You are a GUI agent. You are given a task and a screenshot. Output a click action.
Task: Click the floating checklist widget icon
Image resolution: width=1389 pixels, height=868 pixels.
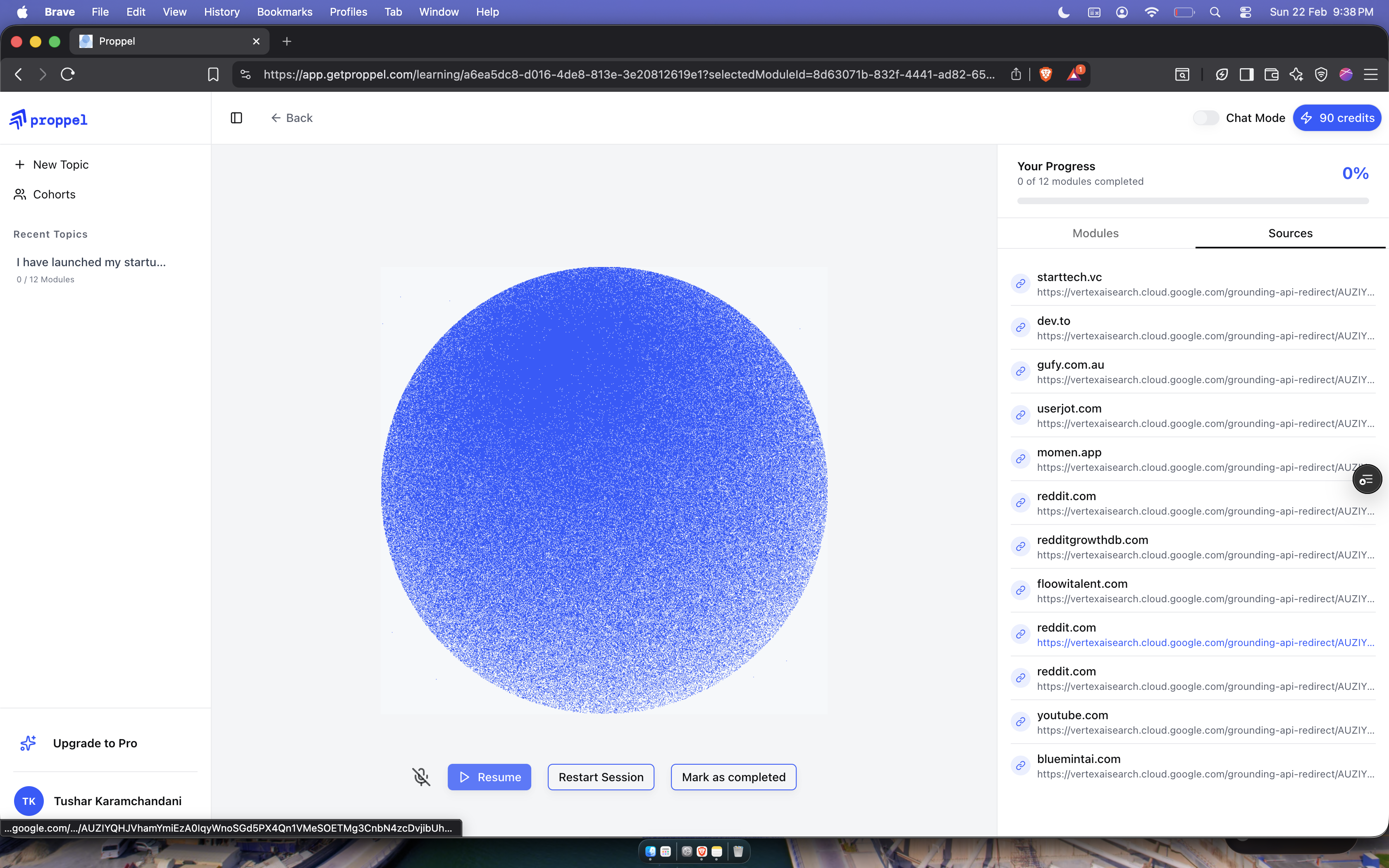[1367, 479]
